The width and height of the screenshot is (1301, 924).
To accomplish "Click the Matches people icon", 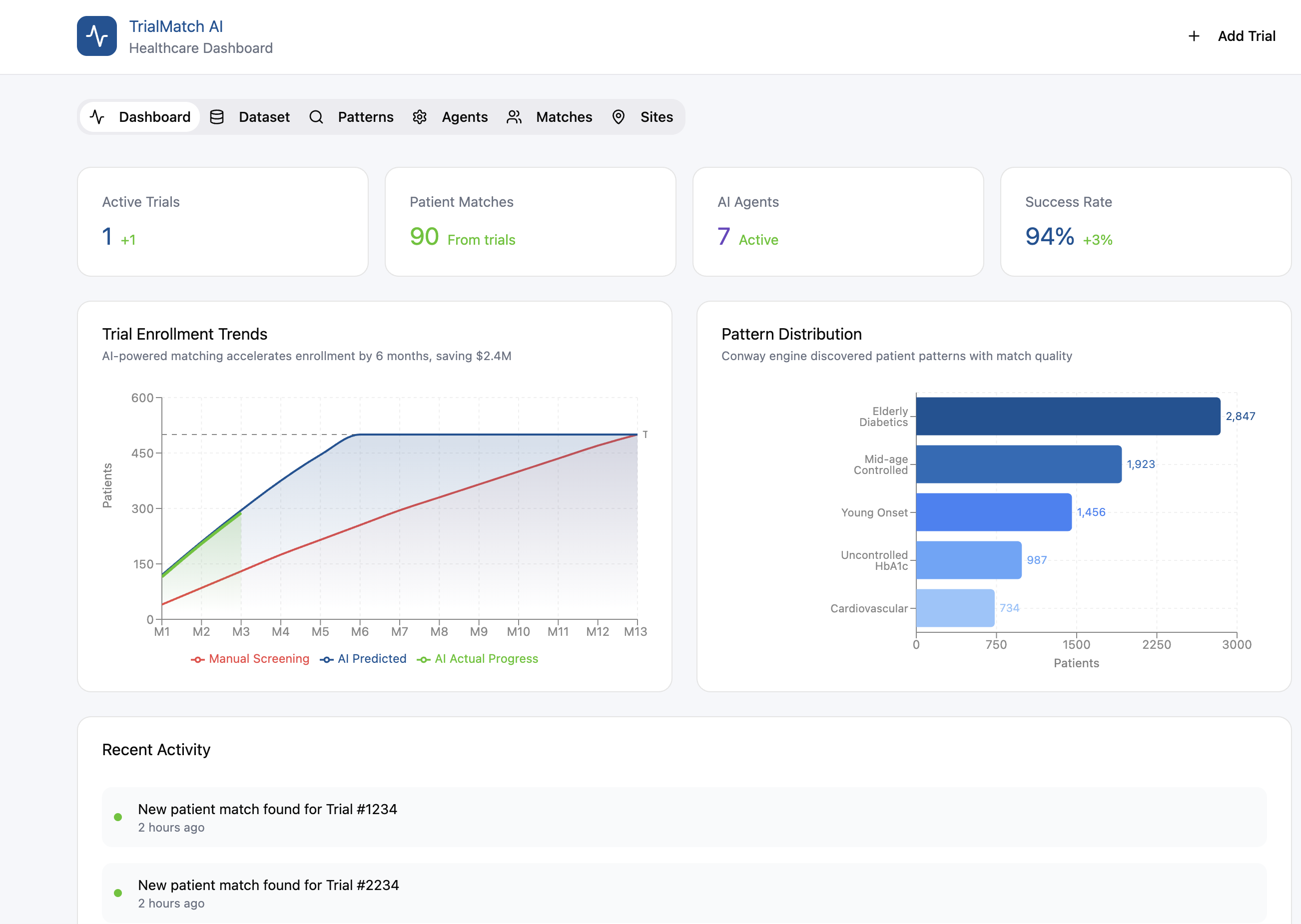I will tap(514, 117).
